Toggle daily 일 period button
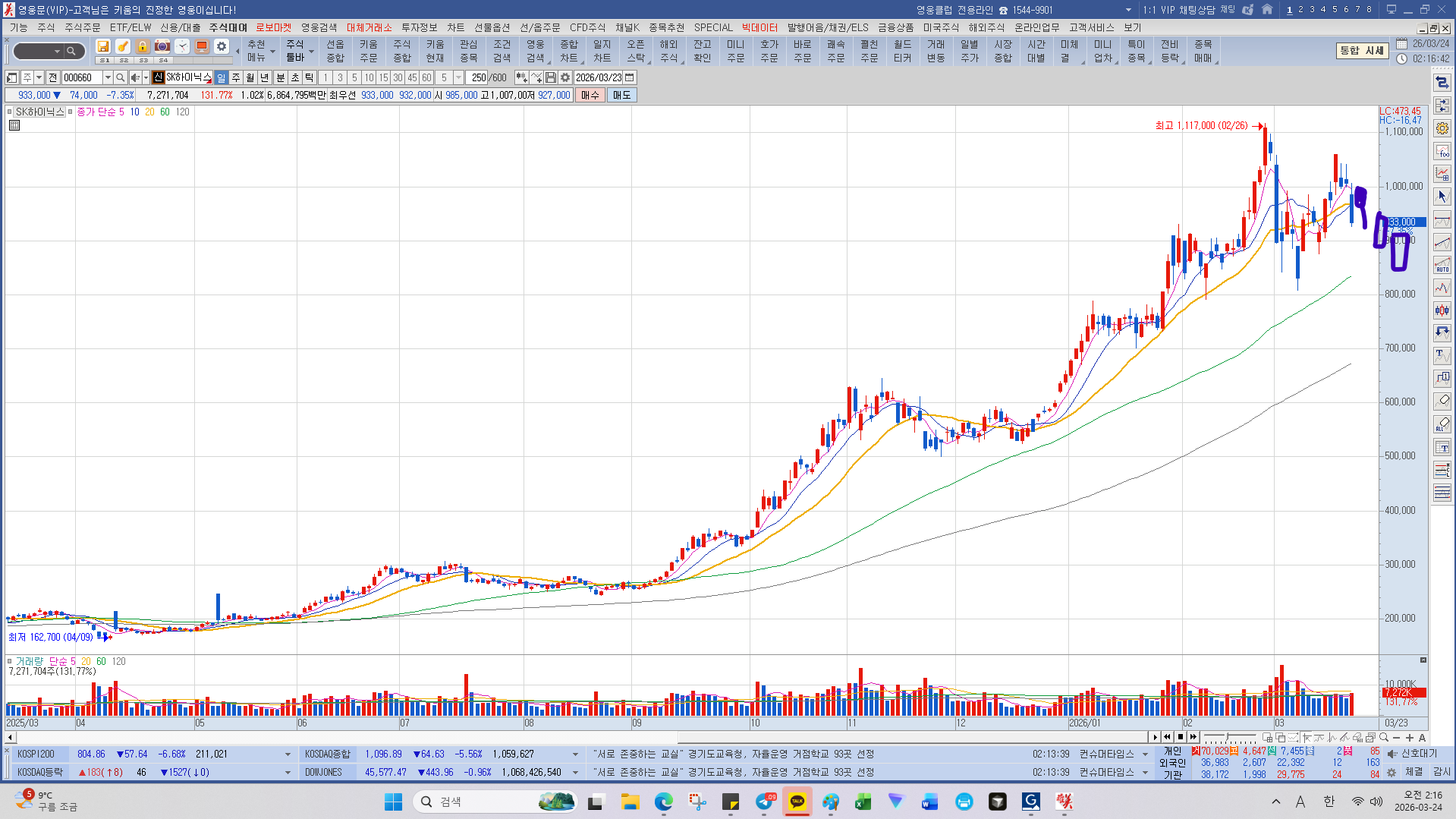This screenshot has width=1456, height=819. [x=221, y=77]
